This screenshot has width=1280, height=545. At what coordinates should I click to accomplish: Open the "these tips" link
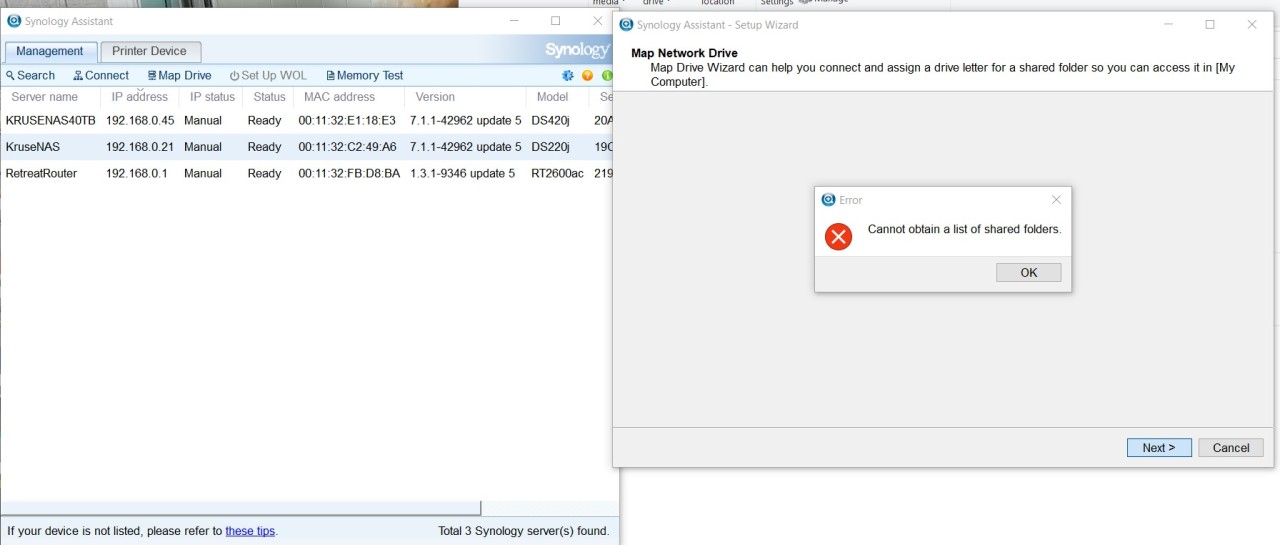pyautogui.click(x=250, y=531)
